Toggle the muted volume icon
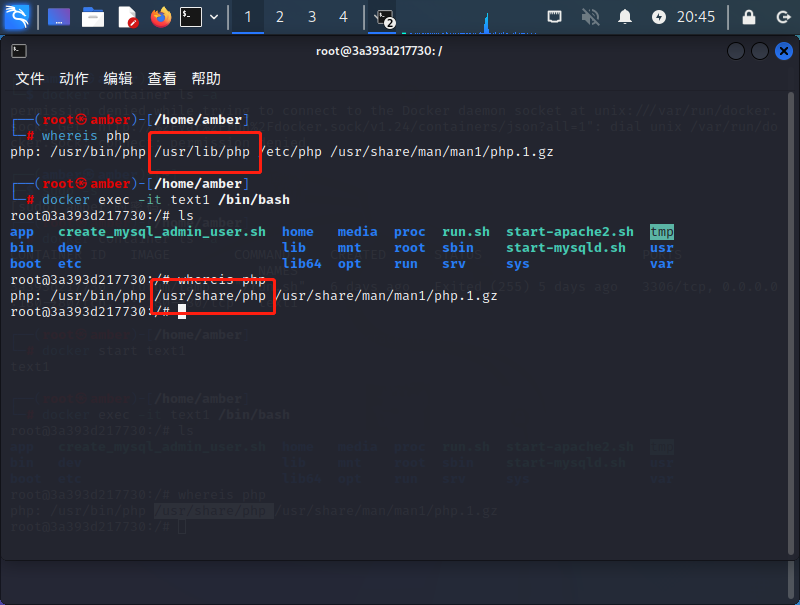 (590, 16)
